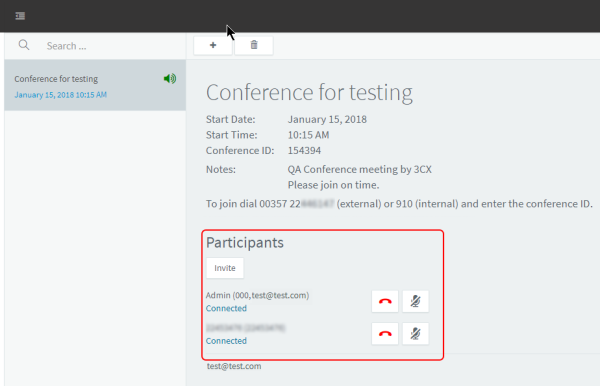Click the 'Participants' section heading
600x386 pixels.
(245, 243)
